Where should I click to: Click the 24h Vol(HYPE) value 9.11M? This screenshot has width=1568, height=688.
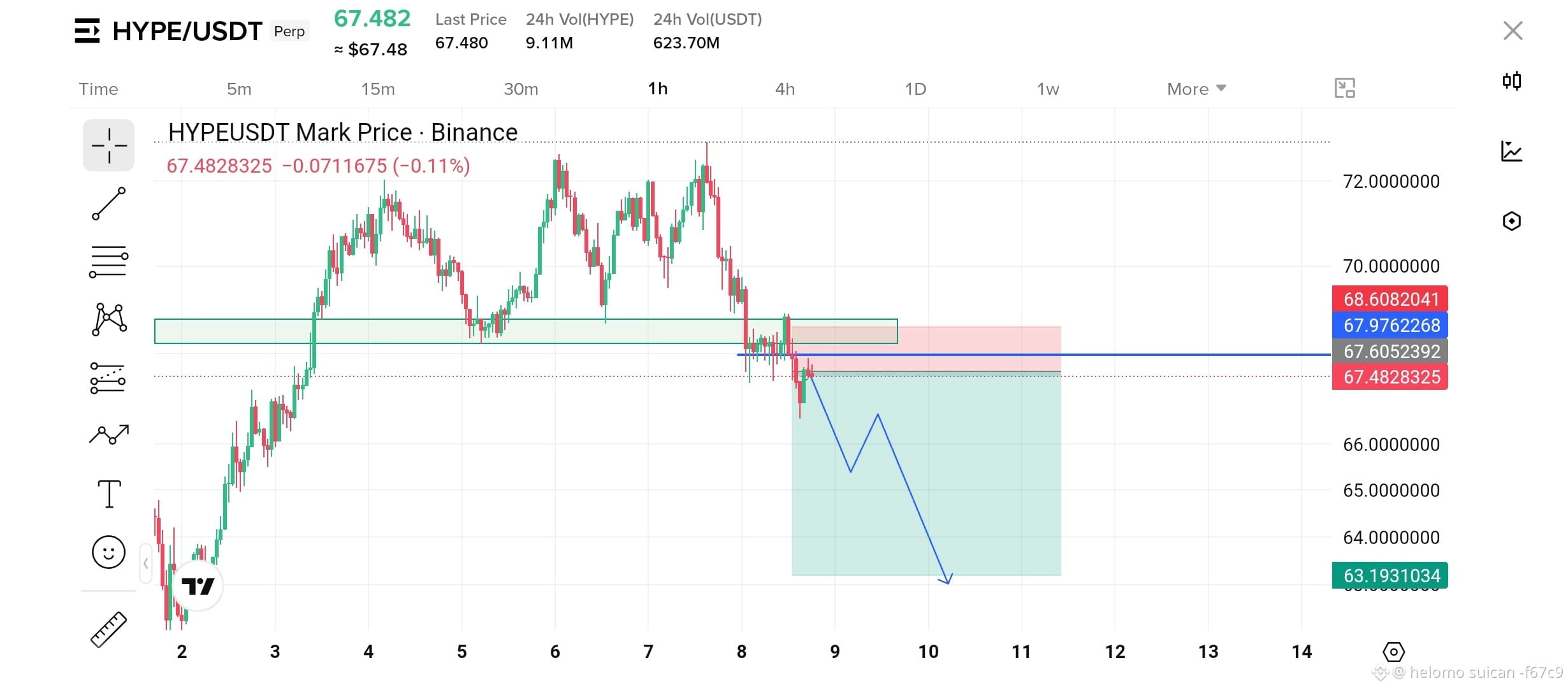point(549,43)
